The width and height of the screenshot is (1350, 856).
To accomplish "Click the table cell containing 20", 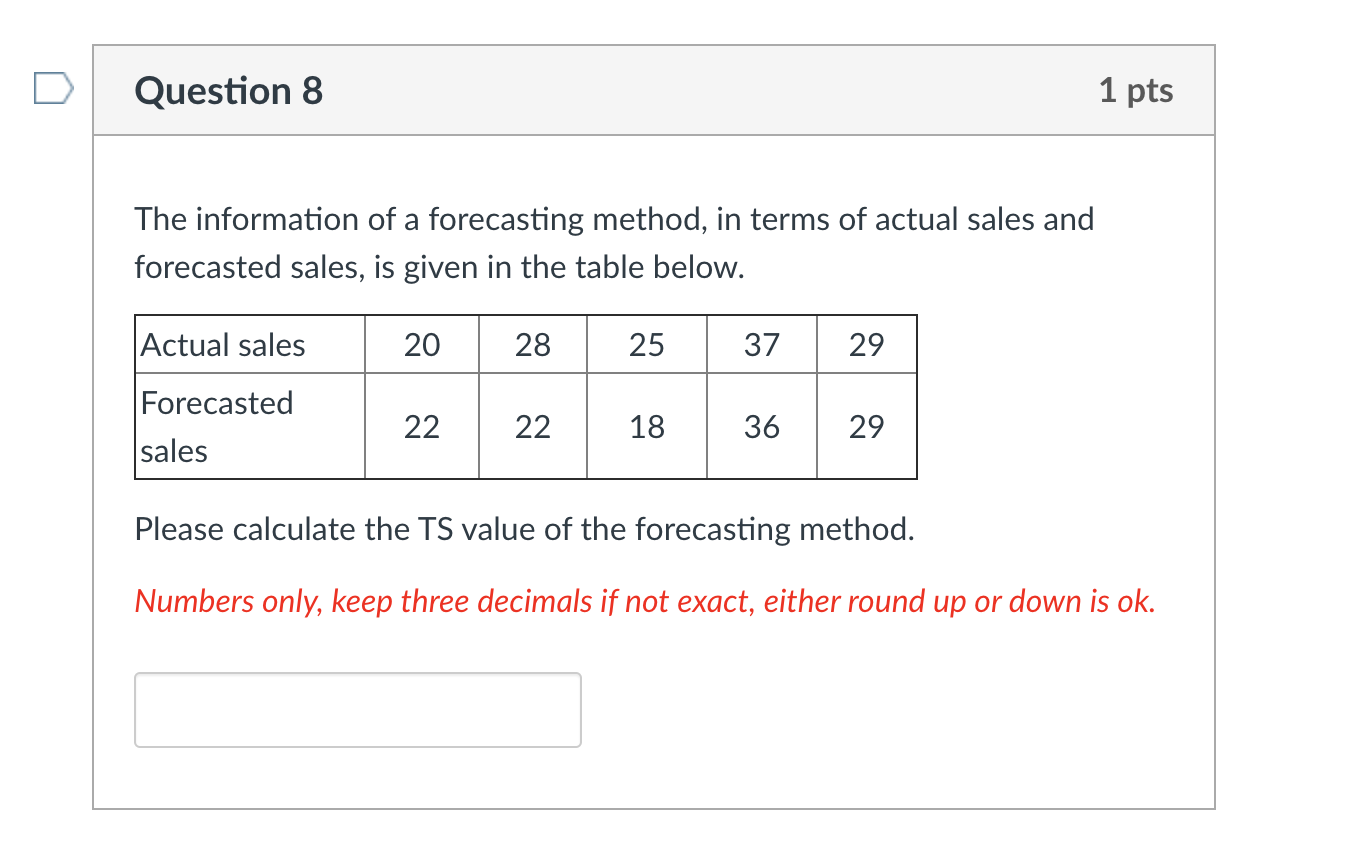I will point(422,344).
